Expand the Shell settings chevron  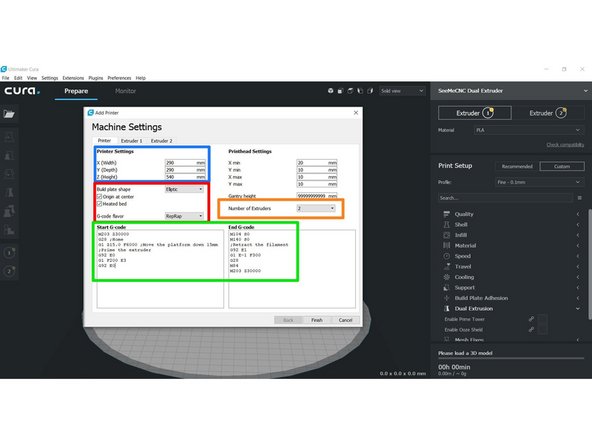pos(578,225)
